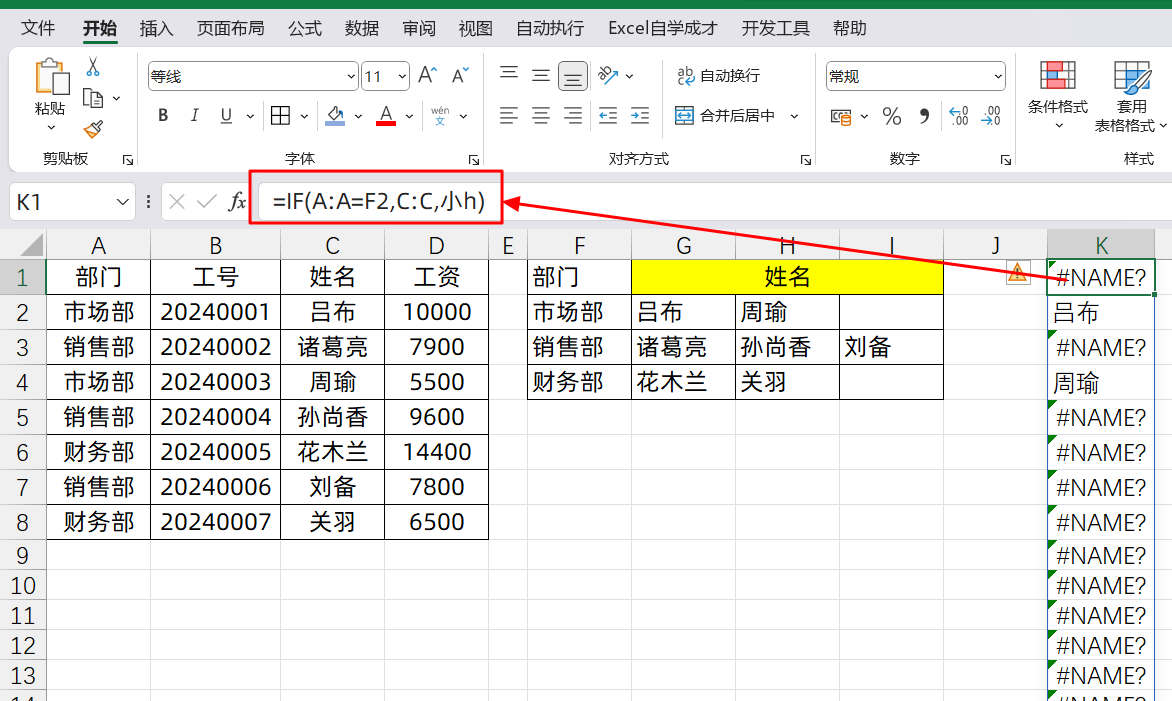Open the 视图 tab
Viewport: 1172px width, 701px height.
point(475,28)
